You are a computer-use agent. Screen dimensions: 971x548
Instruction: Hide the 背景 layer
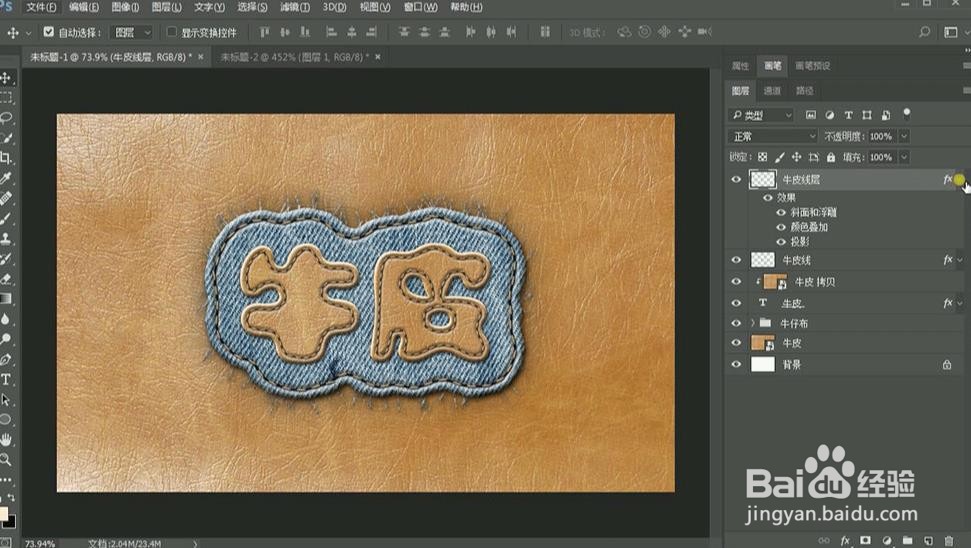point(736,365)
